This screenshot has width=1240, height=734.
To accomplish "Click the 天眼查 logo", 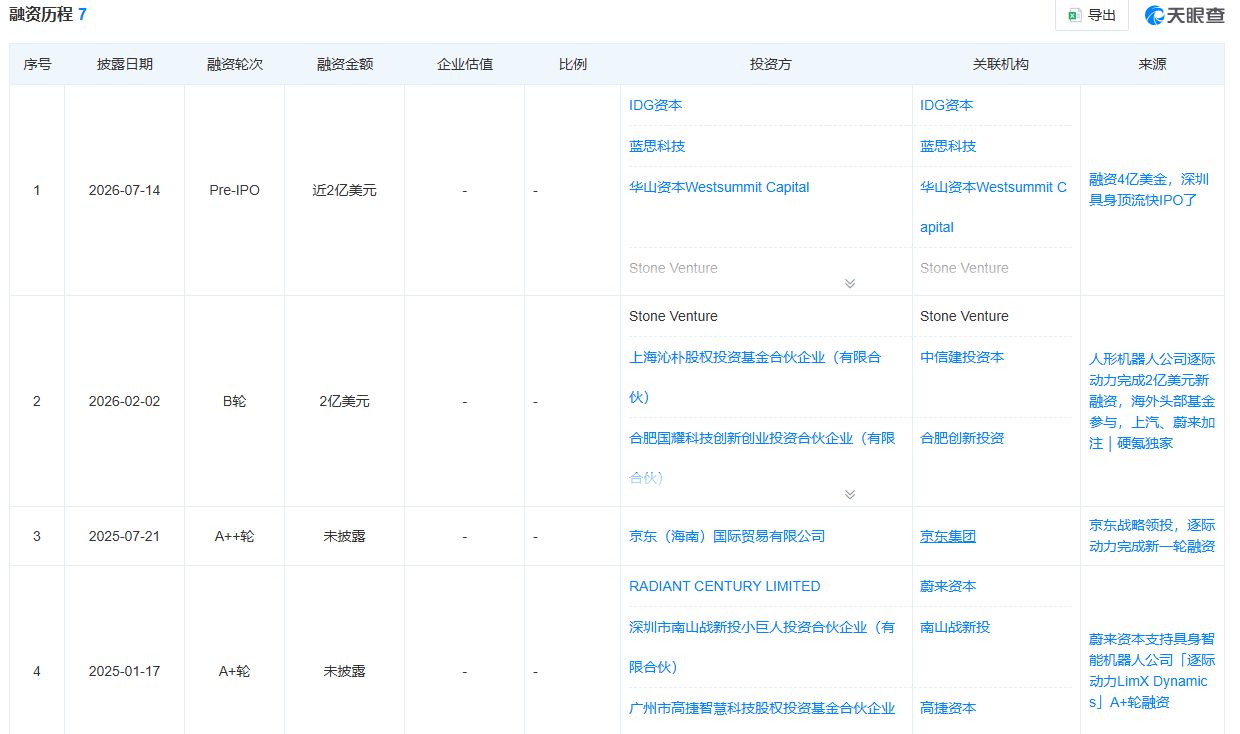I will click(1184, 15).
